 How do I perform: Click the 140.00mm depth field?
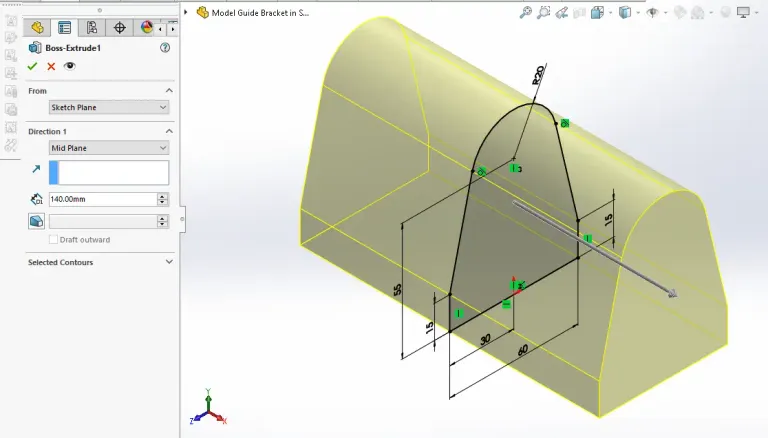(x=102, y=199)
